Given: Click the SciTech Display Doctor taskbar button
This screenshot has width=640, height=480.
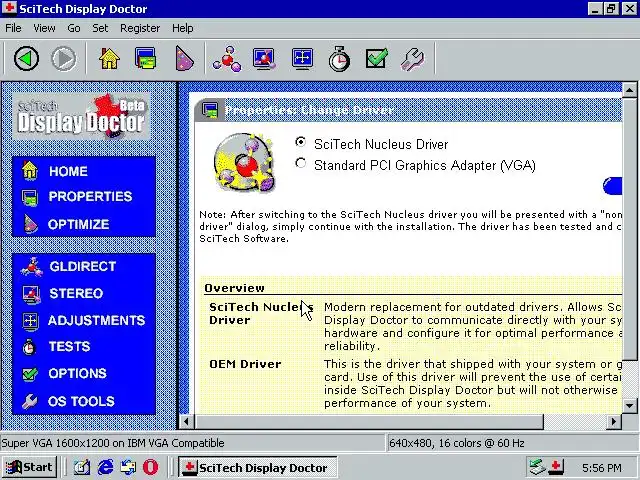Looking at the screenshot, I should pos(258,467).
